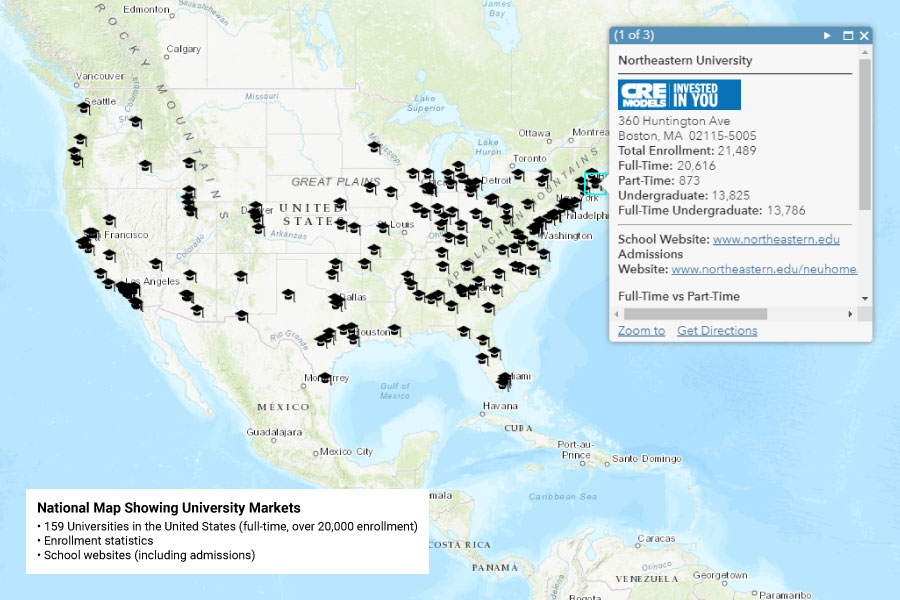Click popup horizontal scrollbar thumb
Screen dimensions: 900x600
pos(695,314)
